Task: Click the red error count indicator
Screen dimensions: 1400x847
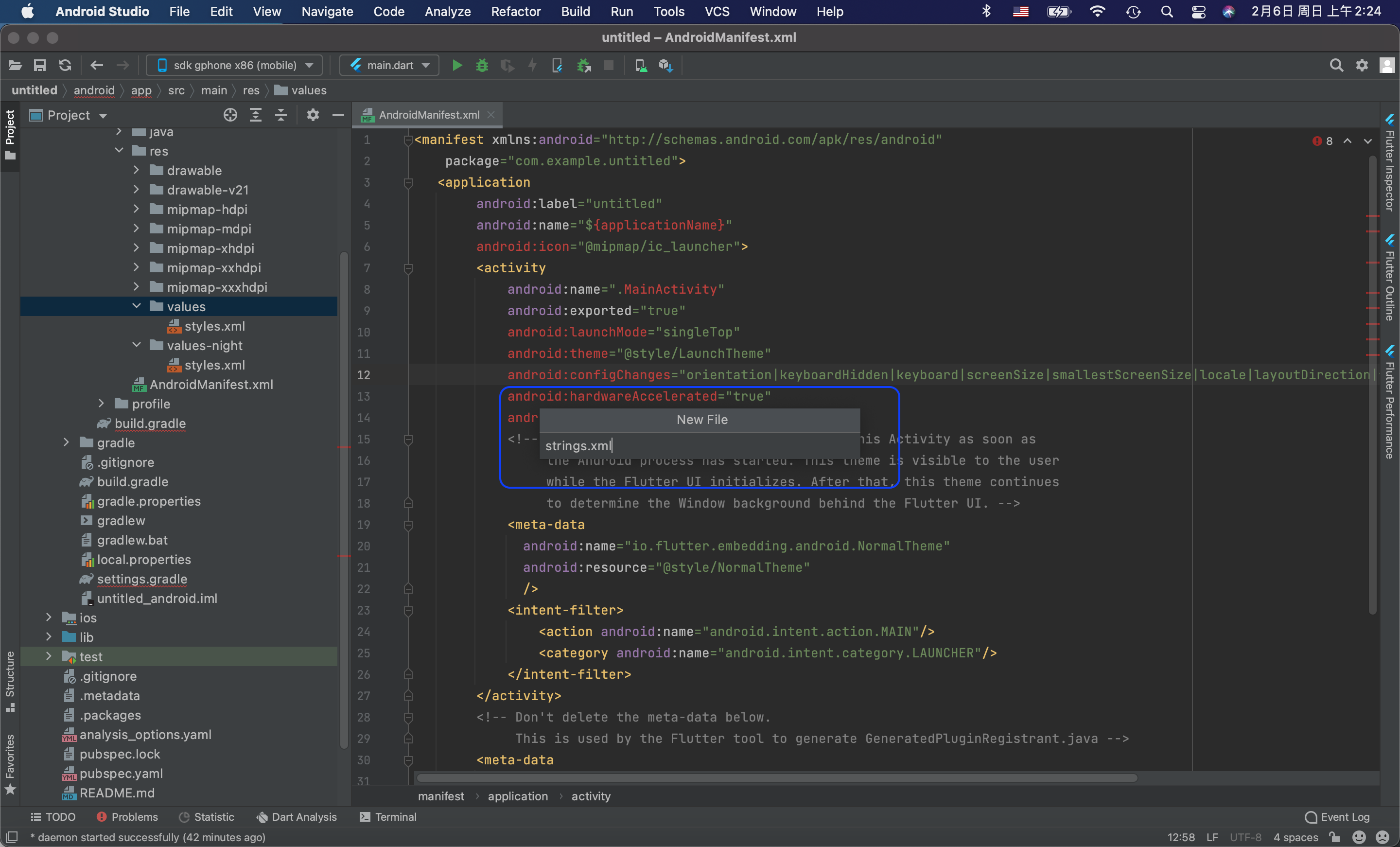Action: click(1323, 141)
